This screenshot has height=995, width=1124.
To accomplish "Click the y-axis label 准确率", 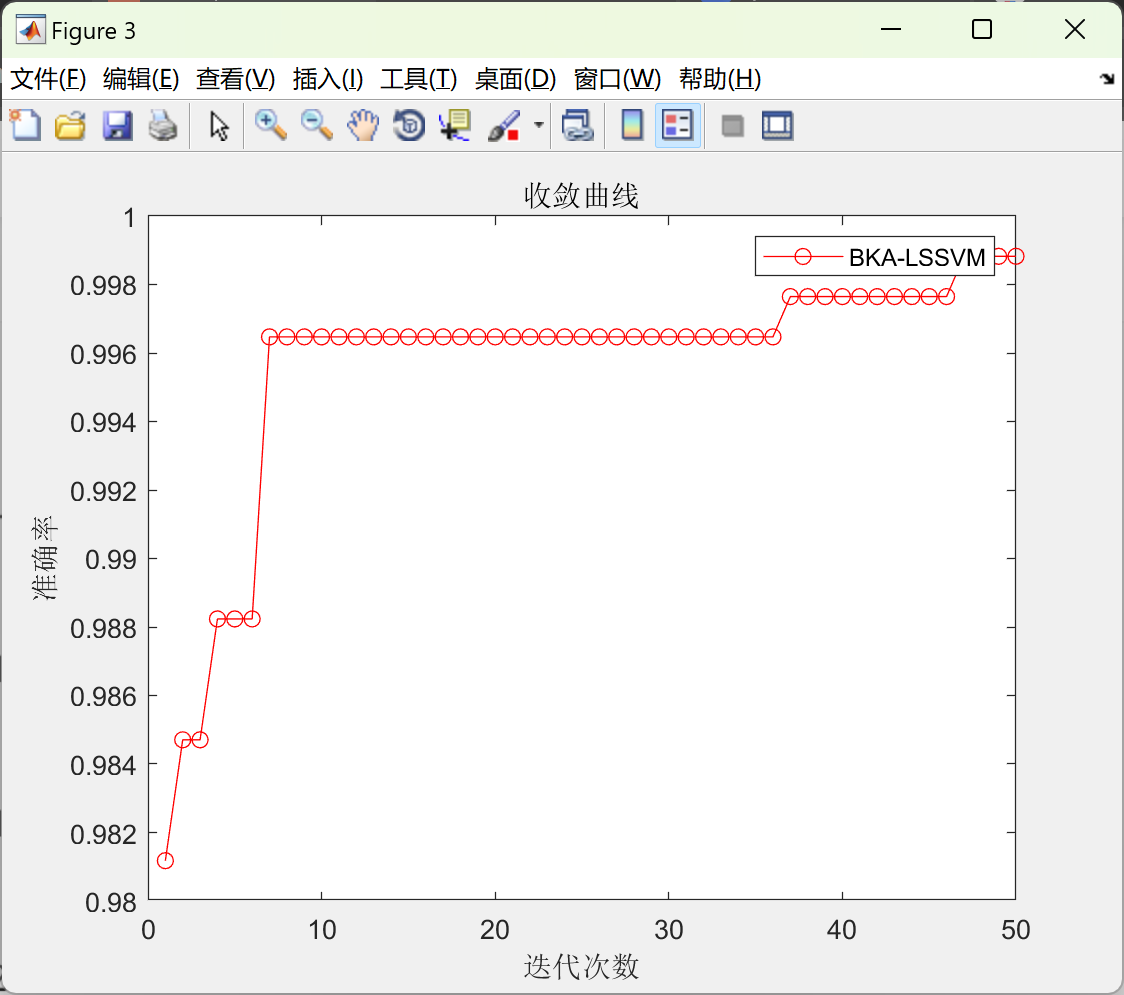I will pyautogui.click(x=44, y=558).
